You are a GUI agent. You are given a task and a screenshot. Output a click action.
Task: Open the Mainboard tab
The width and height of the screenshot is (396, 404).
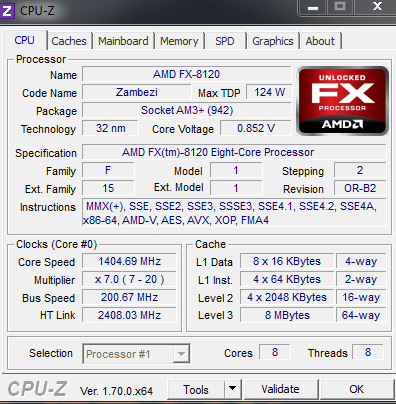(x=123, y=41)
